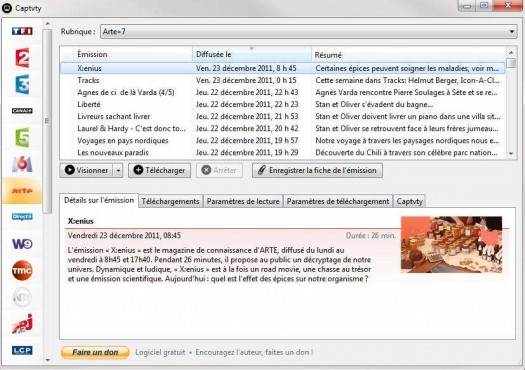Screen dimensions: 525x370
Task: Click the Télécharger button
Action: pos(159,170)
